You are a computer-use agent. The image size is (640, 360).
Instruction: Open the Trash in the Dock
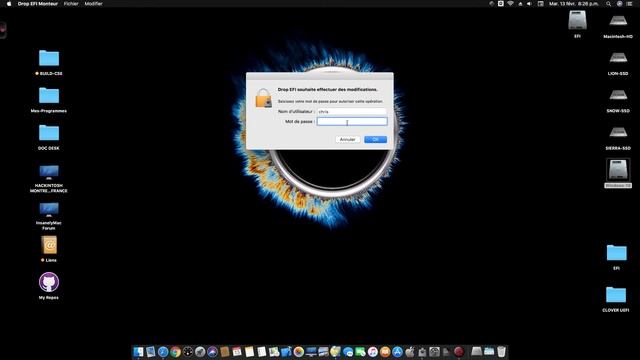(501, 352)
